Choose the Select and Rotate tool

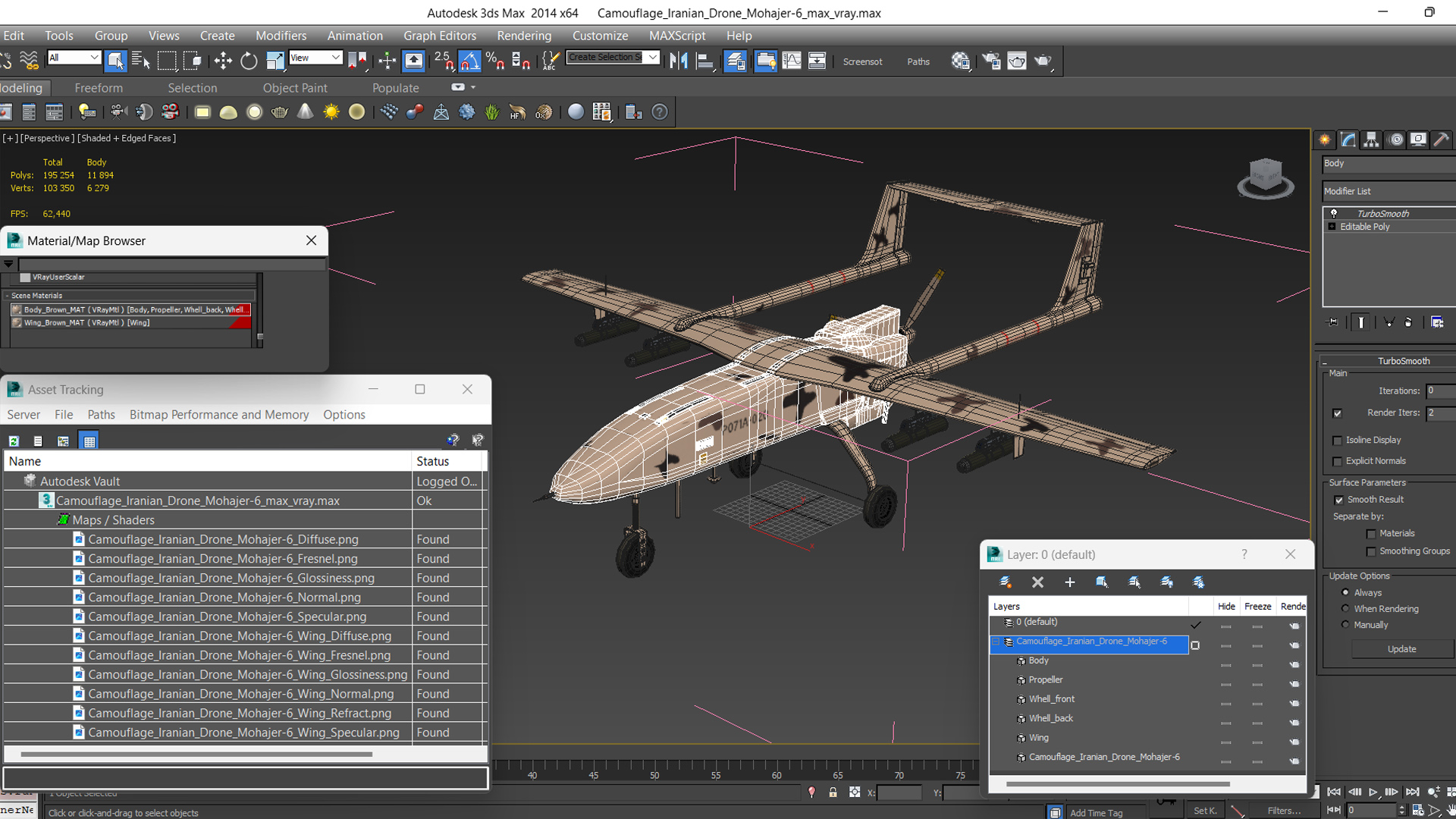pos(249,61)
